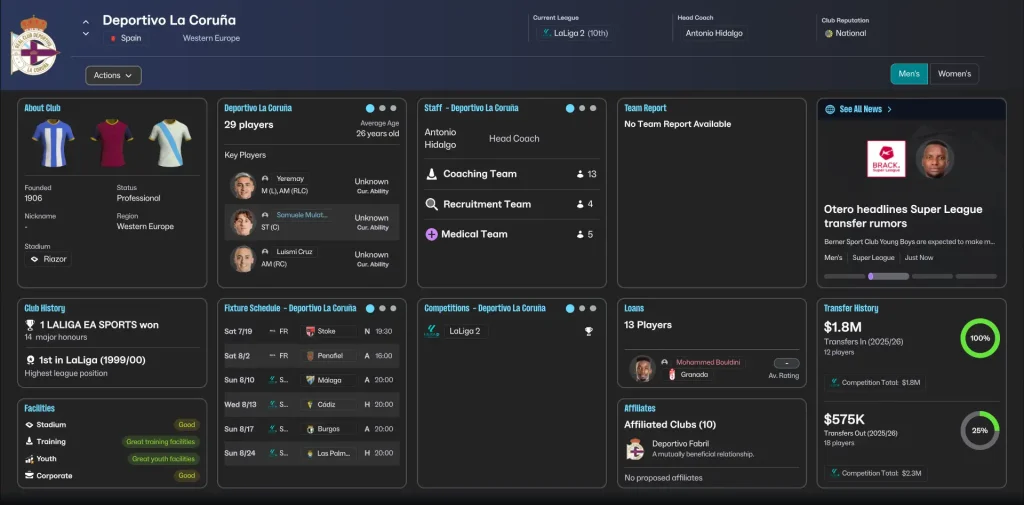Go to previous club with up chevron
This screenshot has height=505, width=1024.
[86, 22]
